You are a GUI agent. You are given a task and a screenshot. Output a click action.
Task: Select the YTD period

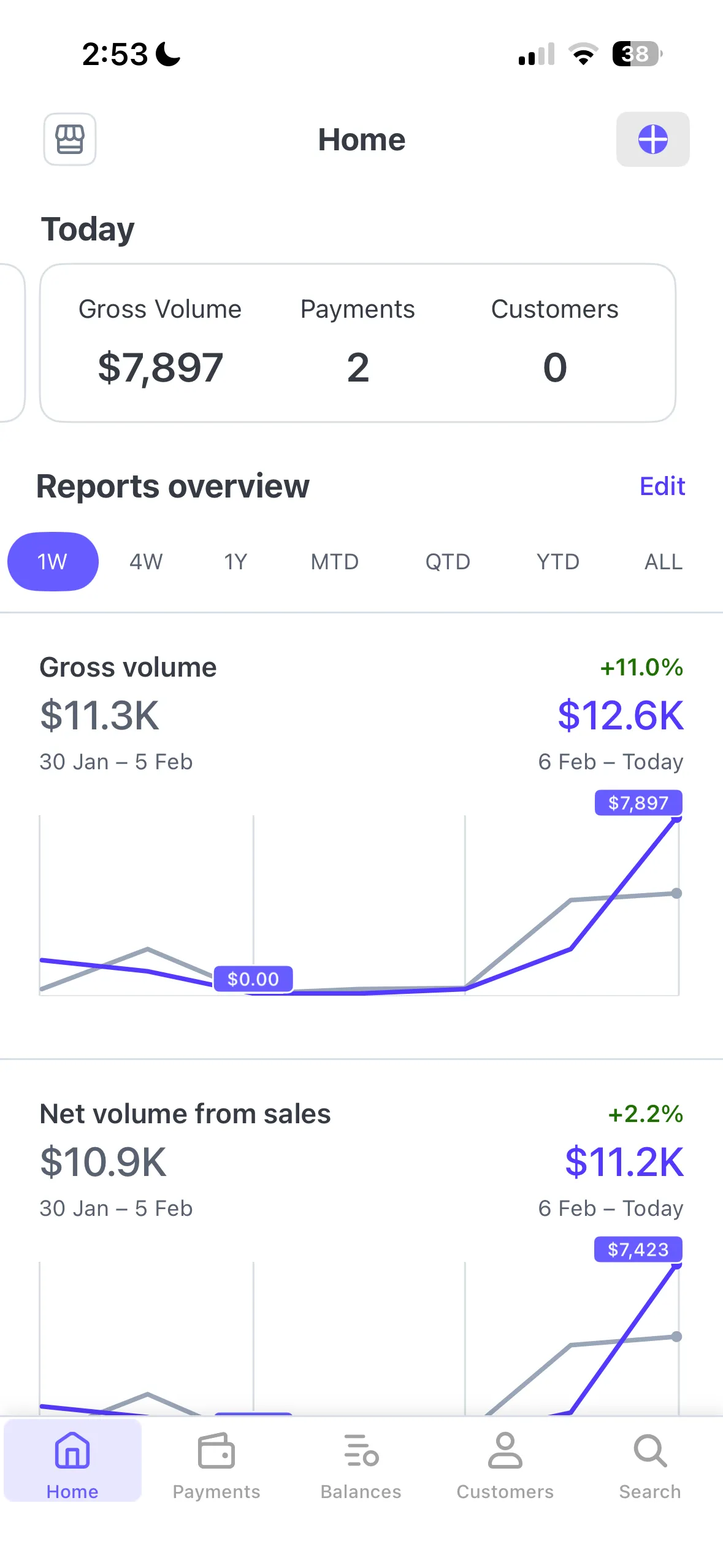[x=558, y=561]
